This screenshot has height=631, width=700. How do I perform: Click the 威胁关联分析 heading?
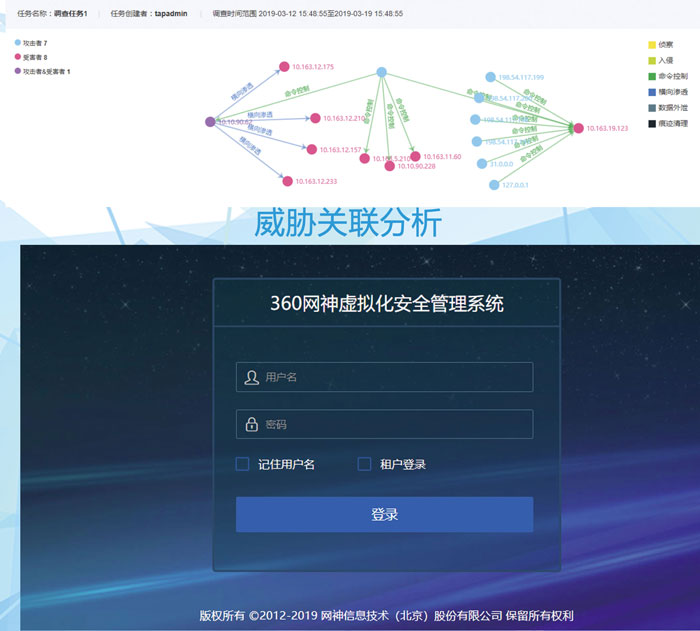tap(348, 222)
